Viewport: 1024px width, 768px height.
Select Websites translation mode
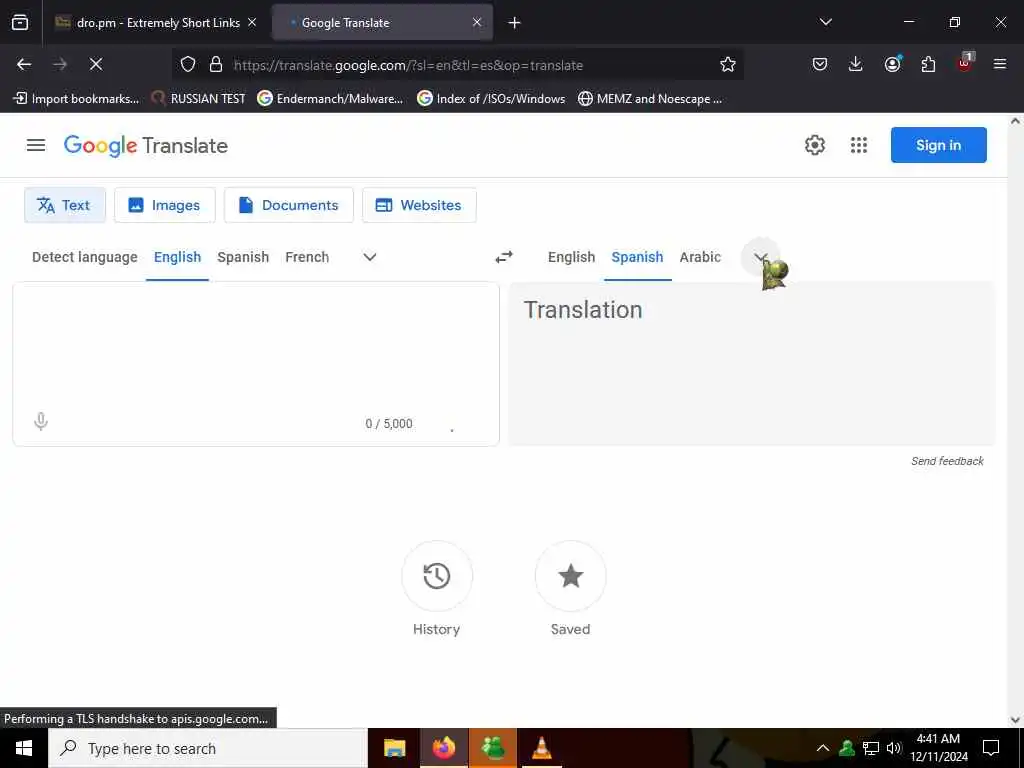[419, 205]
